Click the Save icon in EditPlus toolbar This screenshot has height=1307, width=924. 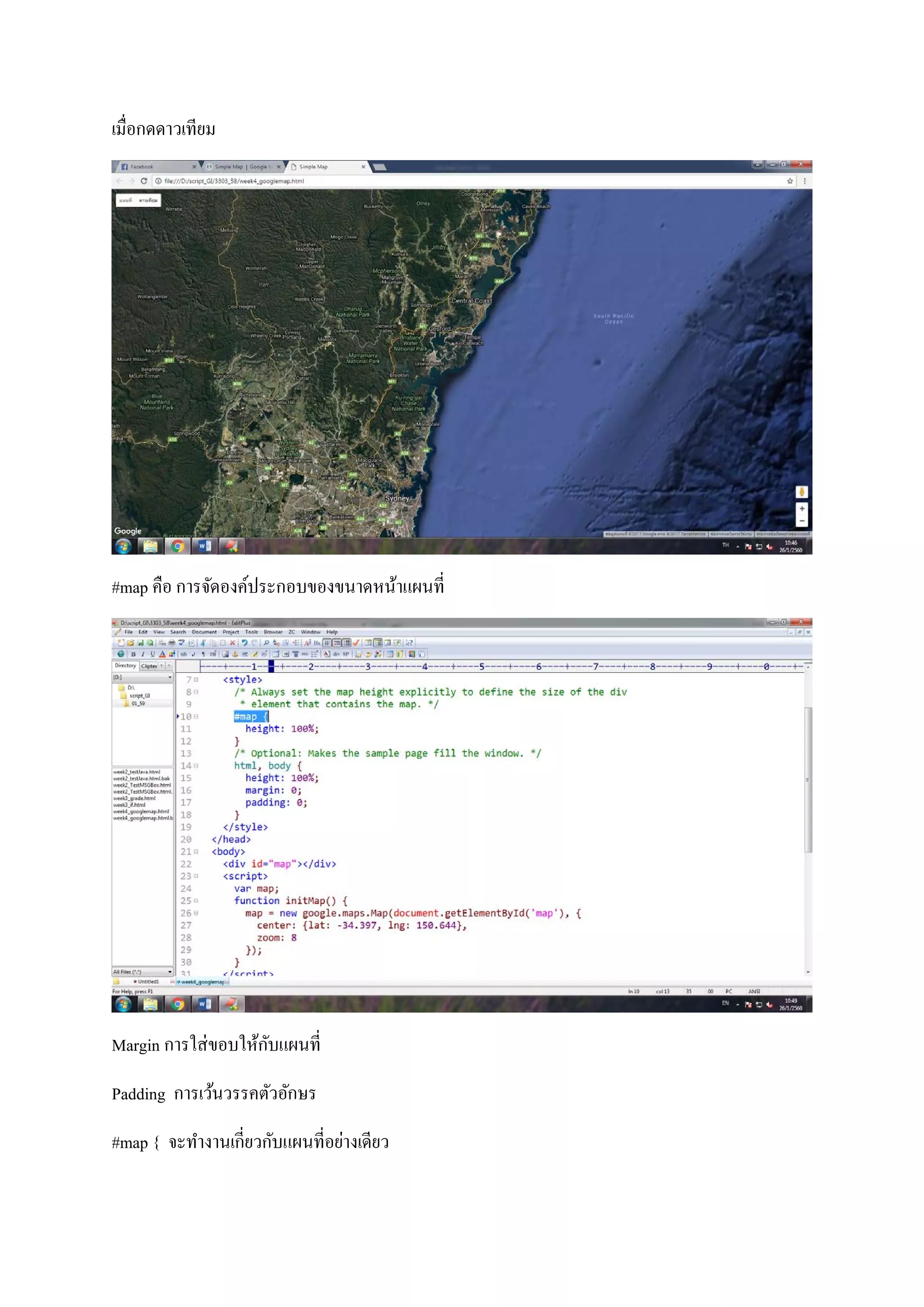(140, 643)
